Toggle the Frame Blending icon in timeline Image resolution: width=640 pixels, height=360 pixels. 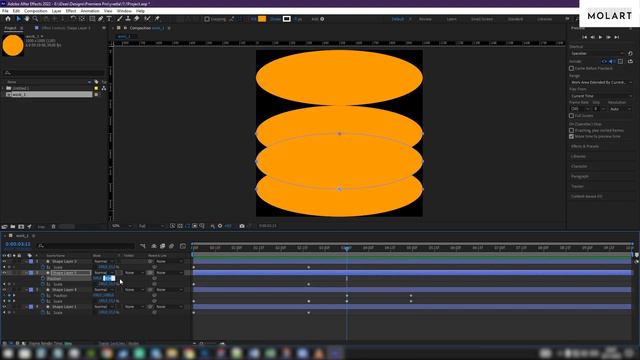pyautogui.click(x=162, y=246)
